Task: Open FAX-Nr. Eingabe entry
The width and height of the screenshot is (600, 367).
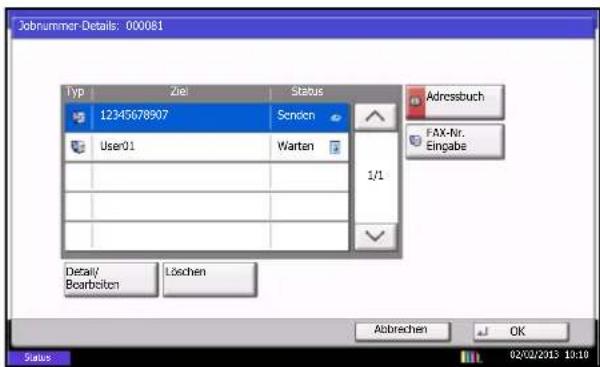Action: [455, 141]
